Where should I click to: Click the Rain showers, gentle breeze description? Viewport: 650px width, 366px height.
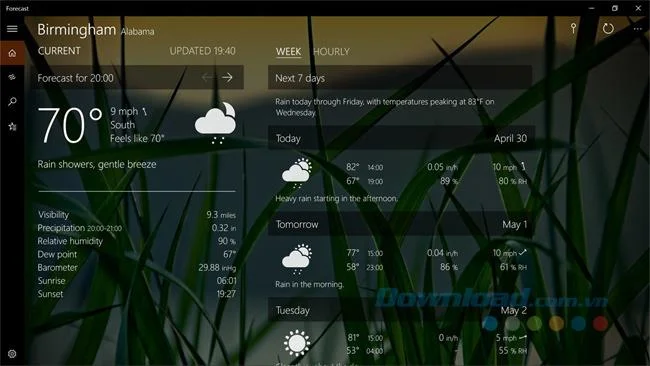tap(97, 165)
